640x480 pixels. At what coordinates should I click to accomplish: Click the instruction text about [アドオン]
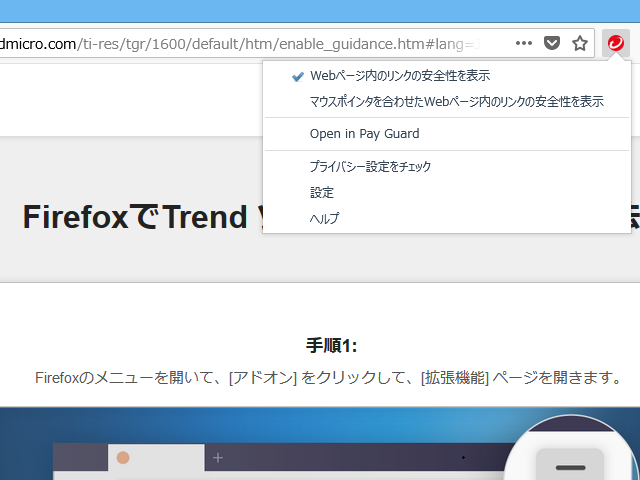coord(328,378)
